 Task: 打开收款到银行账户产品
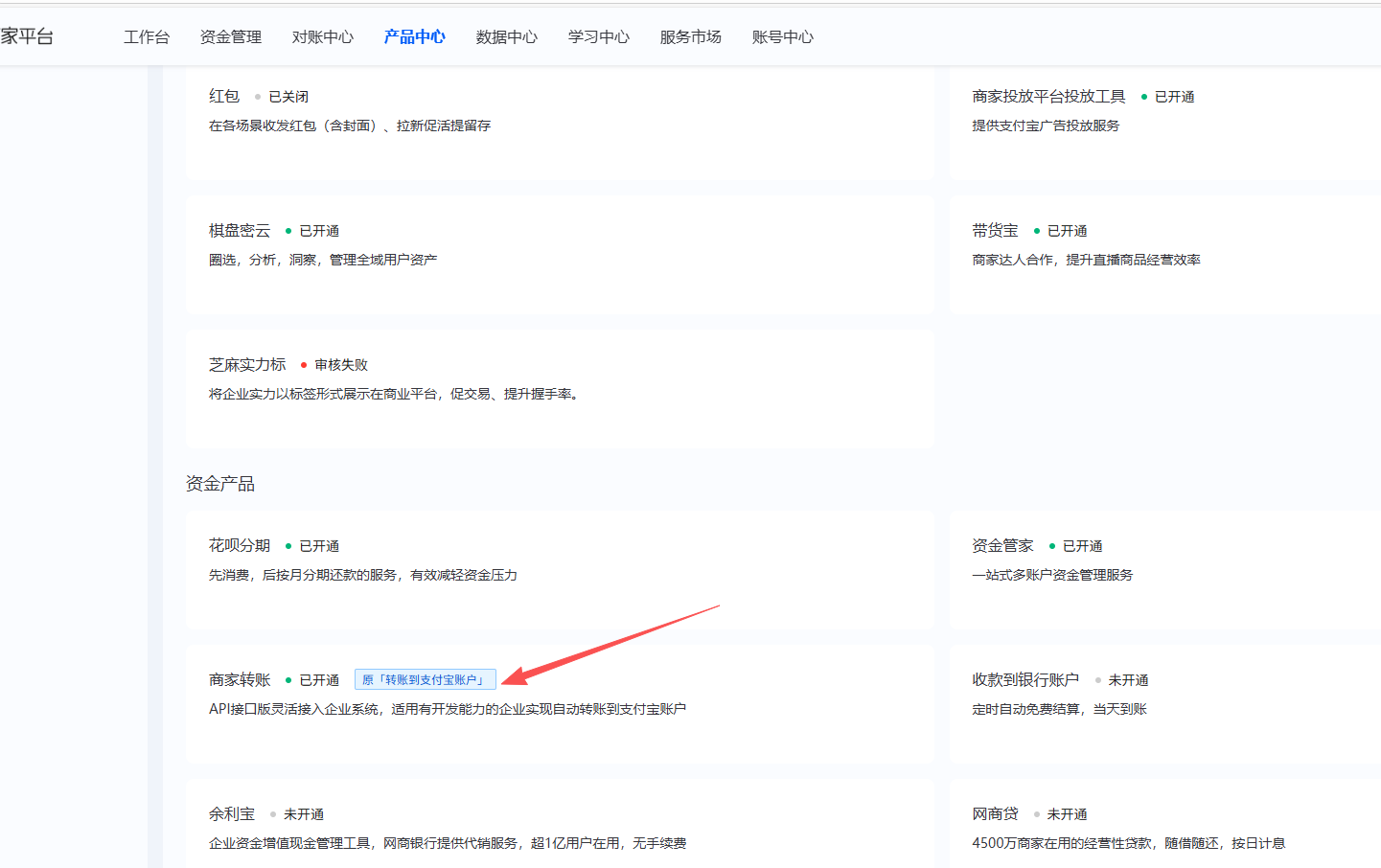(1024, 679)
